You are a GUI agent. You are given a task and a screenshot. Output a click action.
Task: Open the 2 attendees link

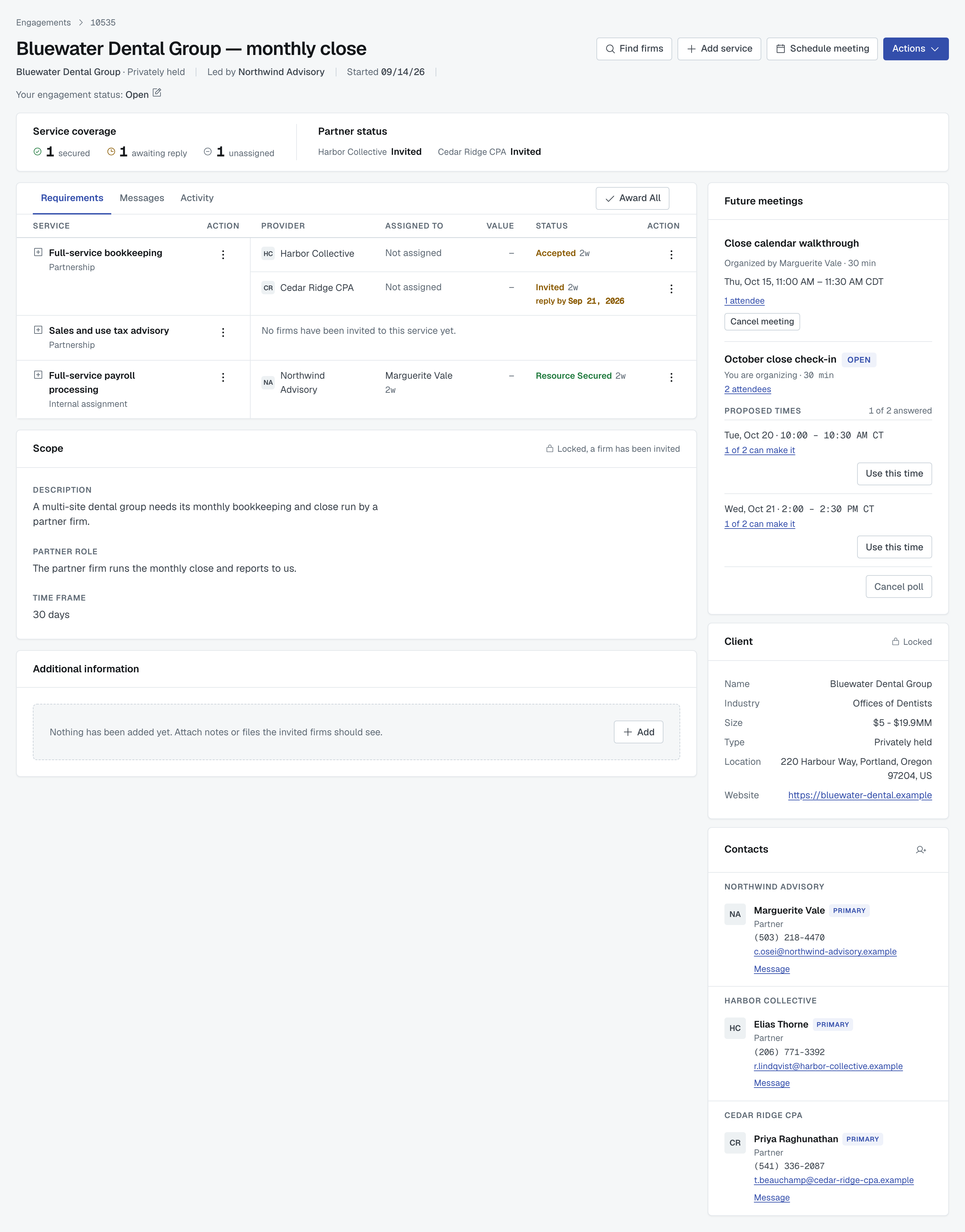748,389
